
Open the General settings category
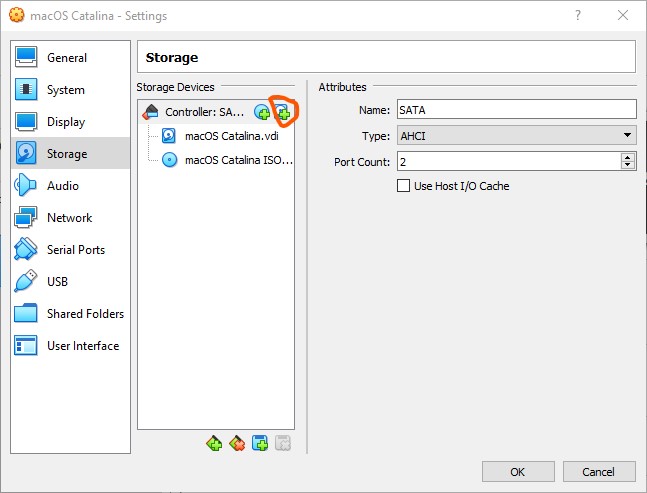pyautogui.click(x=70, y=57)
